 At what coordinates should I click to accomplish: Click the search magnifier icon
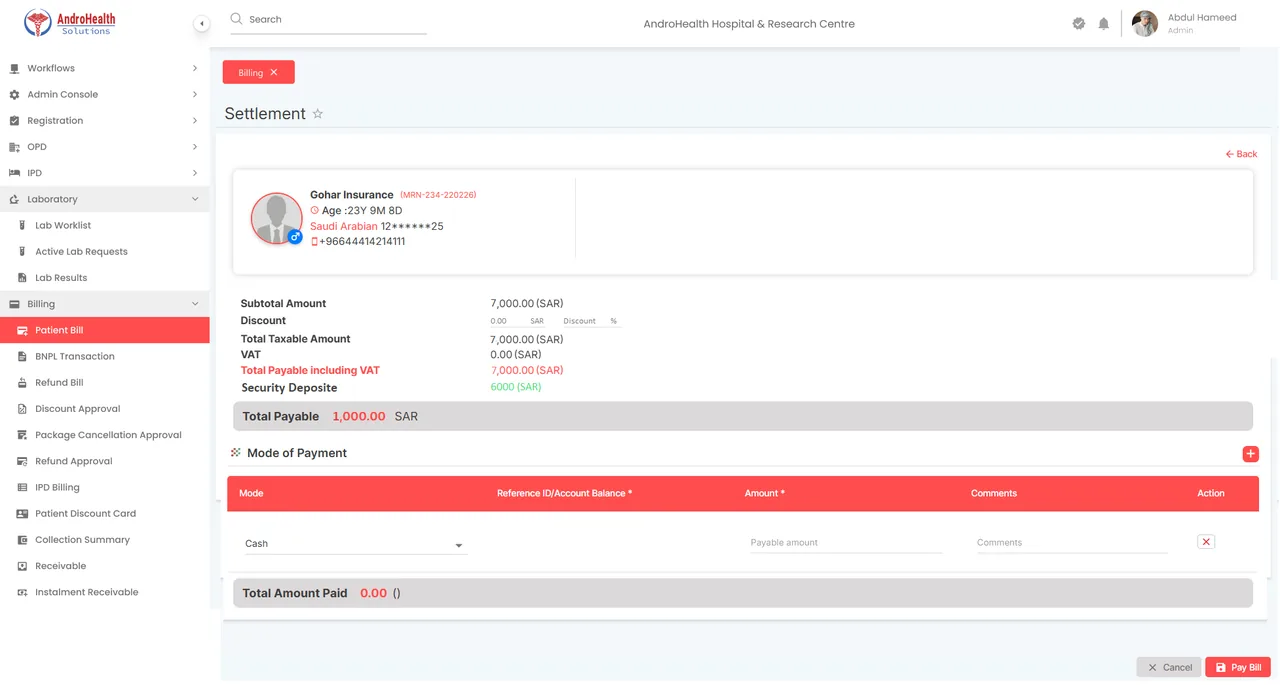(236, 19)
